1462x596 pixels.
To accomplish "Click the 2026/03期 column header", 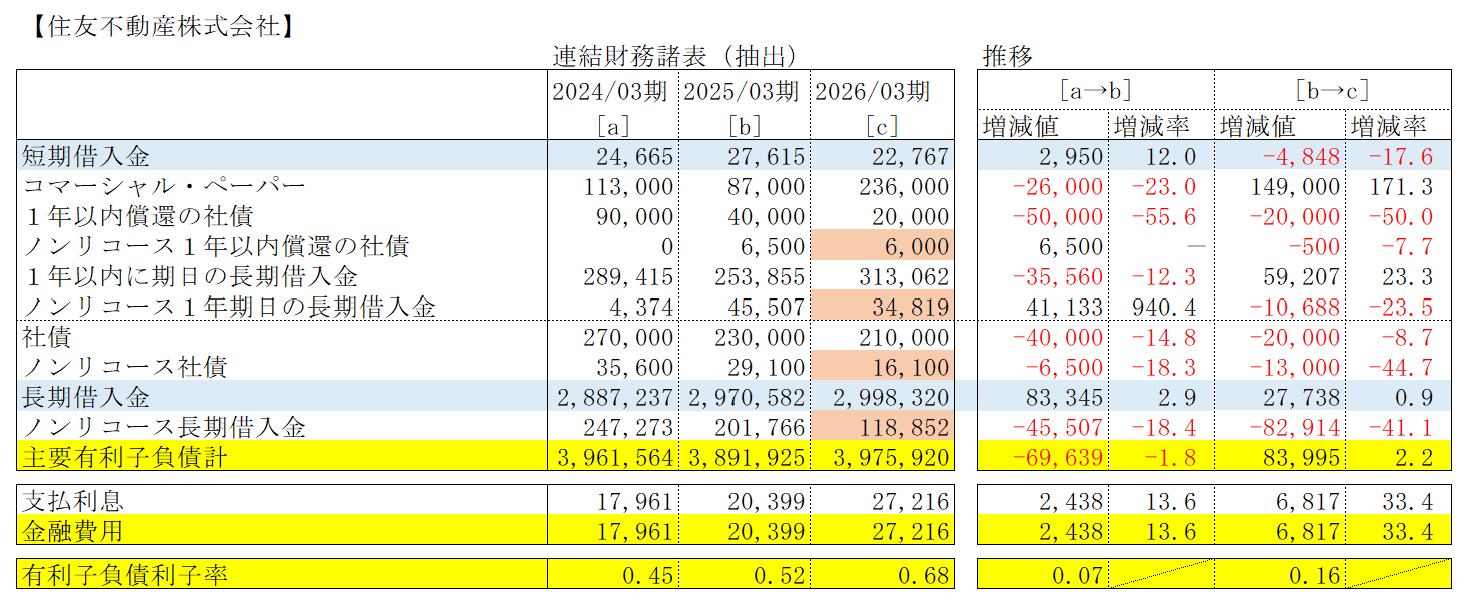I will (873, 92).
